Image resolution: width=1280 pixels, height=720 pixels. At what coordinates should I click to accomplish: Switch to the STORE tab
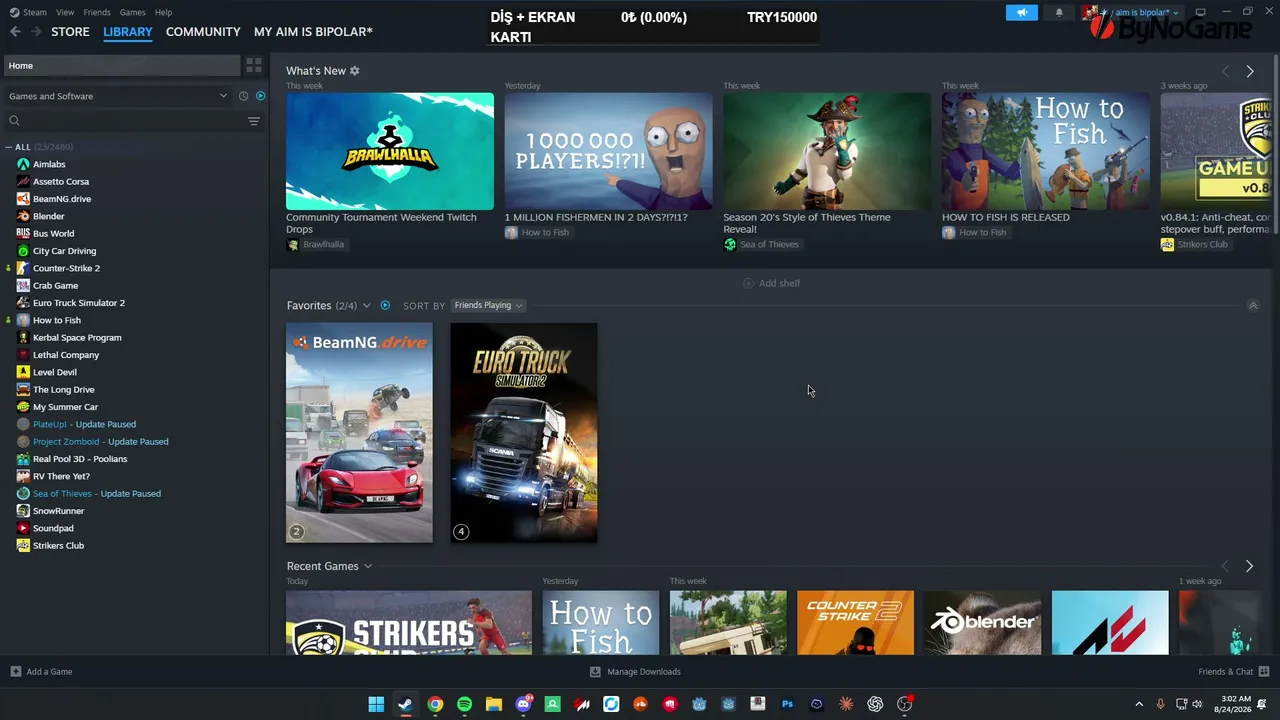(70, 32)
